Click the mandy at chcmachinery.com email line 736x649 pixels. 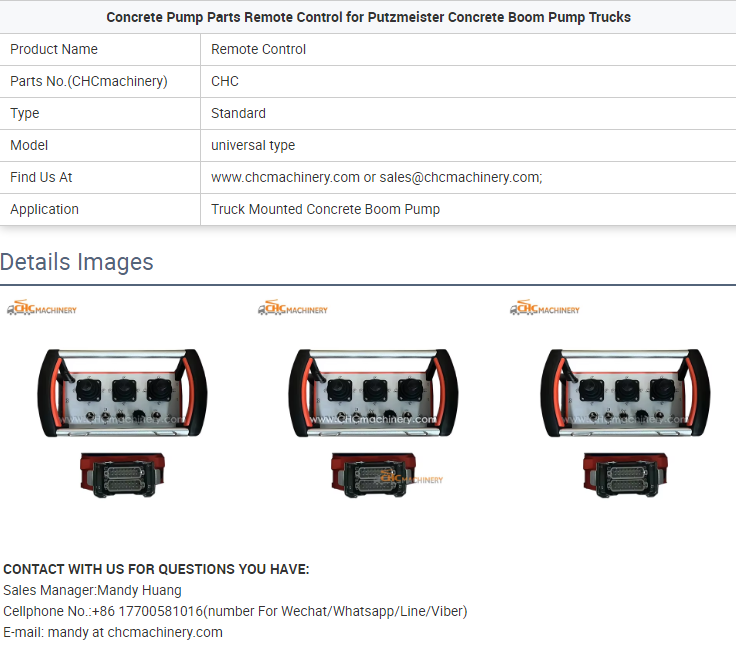pyautogui.click(x=113, y=632)
